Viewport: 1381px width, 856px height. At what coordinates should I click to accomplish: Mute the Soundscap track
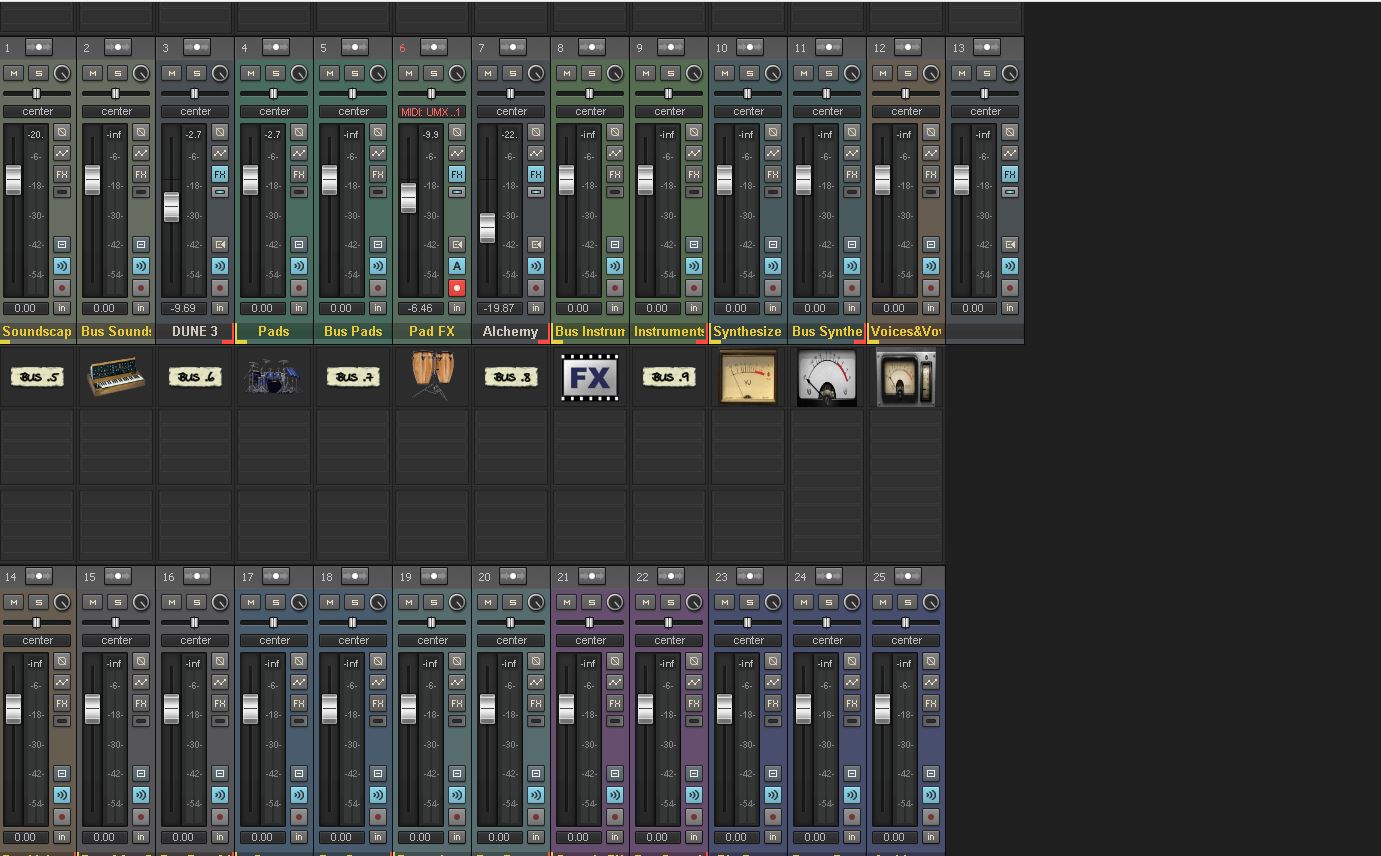[x=13, y=73]
